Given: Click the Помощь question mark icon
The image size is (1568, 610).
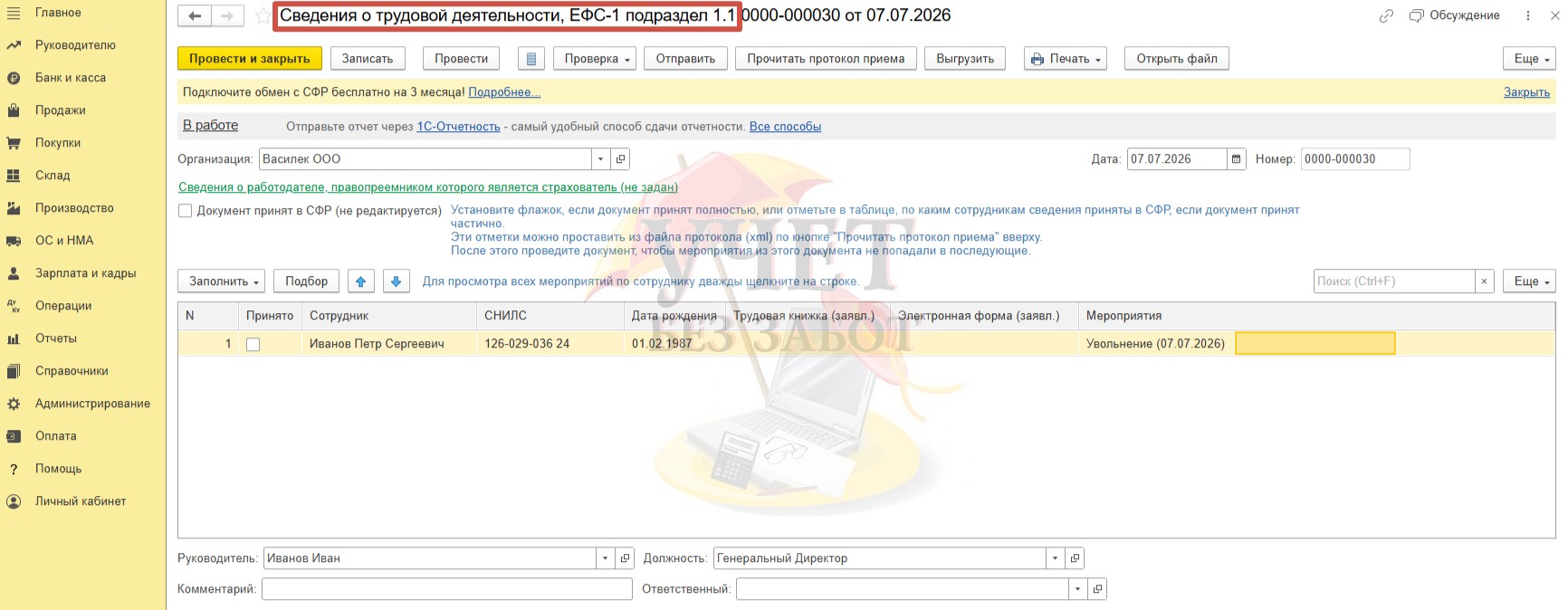Looking at the screenshot, I should [14, 469].
